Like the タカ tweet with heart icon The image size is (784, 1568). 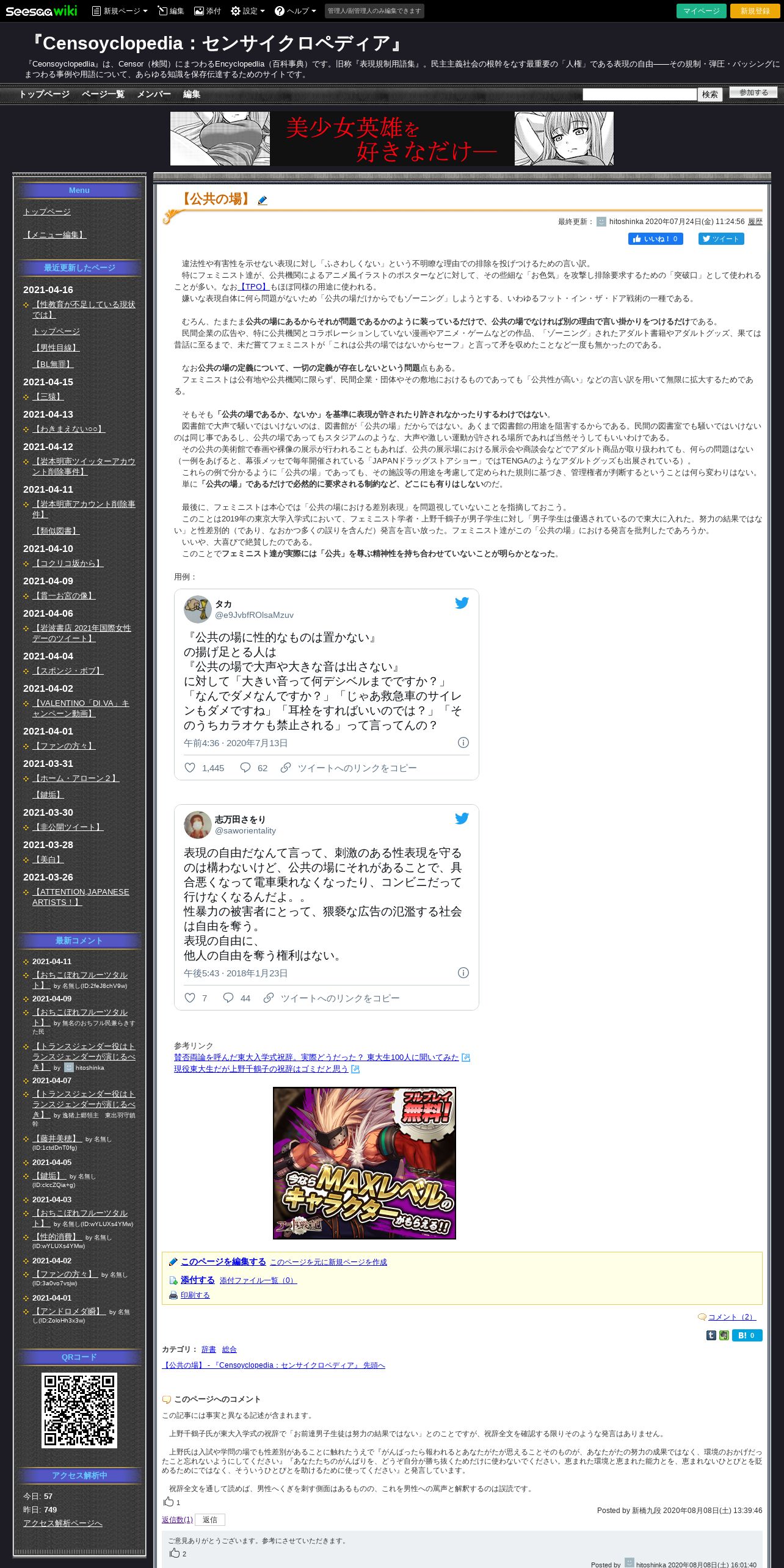point(190,768)
